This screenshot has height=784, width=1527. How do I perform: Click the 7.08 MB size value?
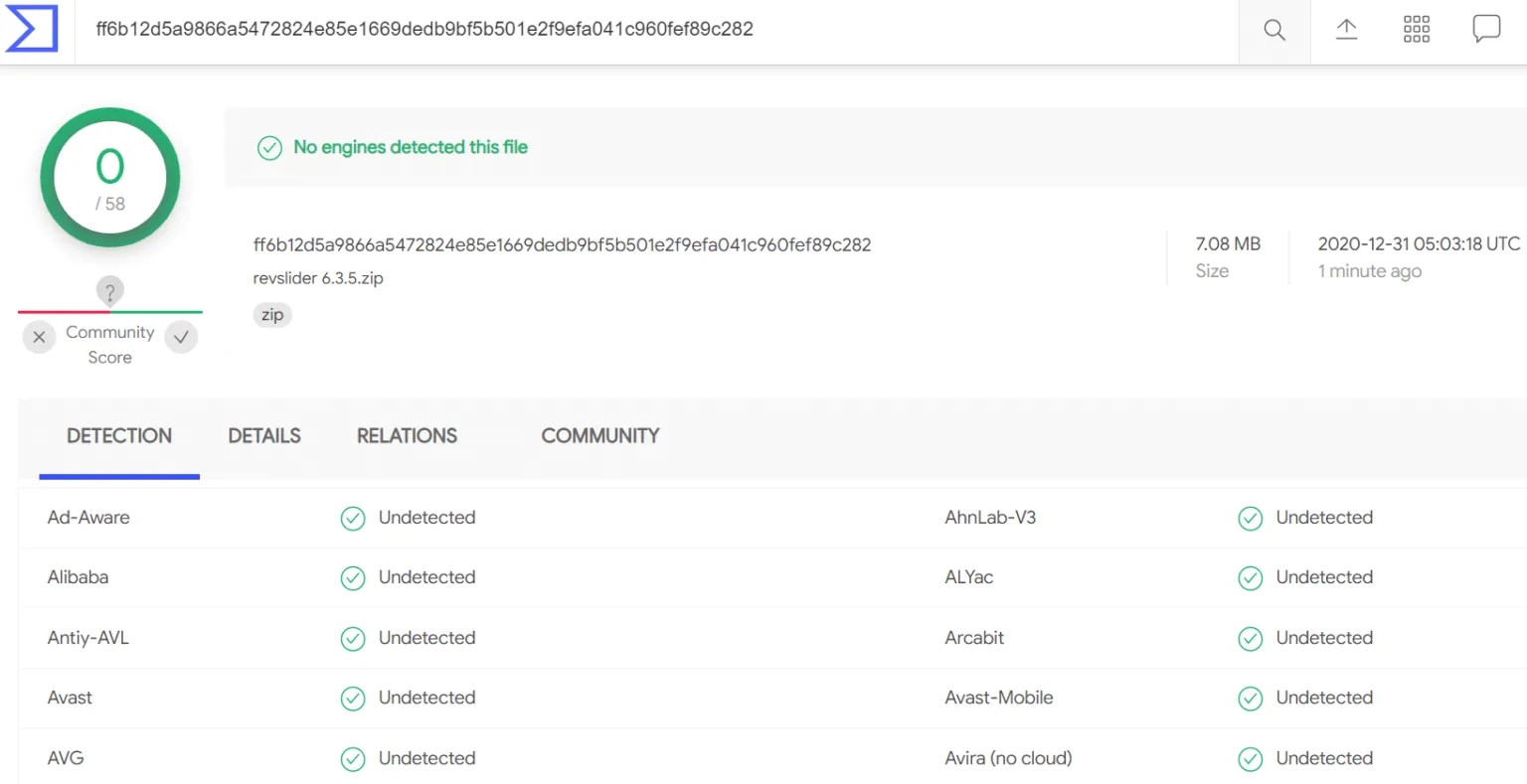pyautogui.click(x=1228, y=243)
